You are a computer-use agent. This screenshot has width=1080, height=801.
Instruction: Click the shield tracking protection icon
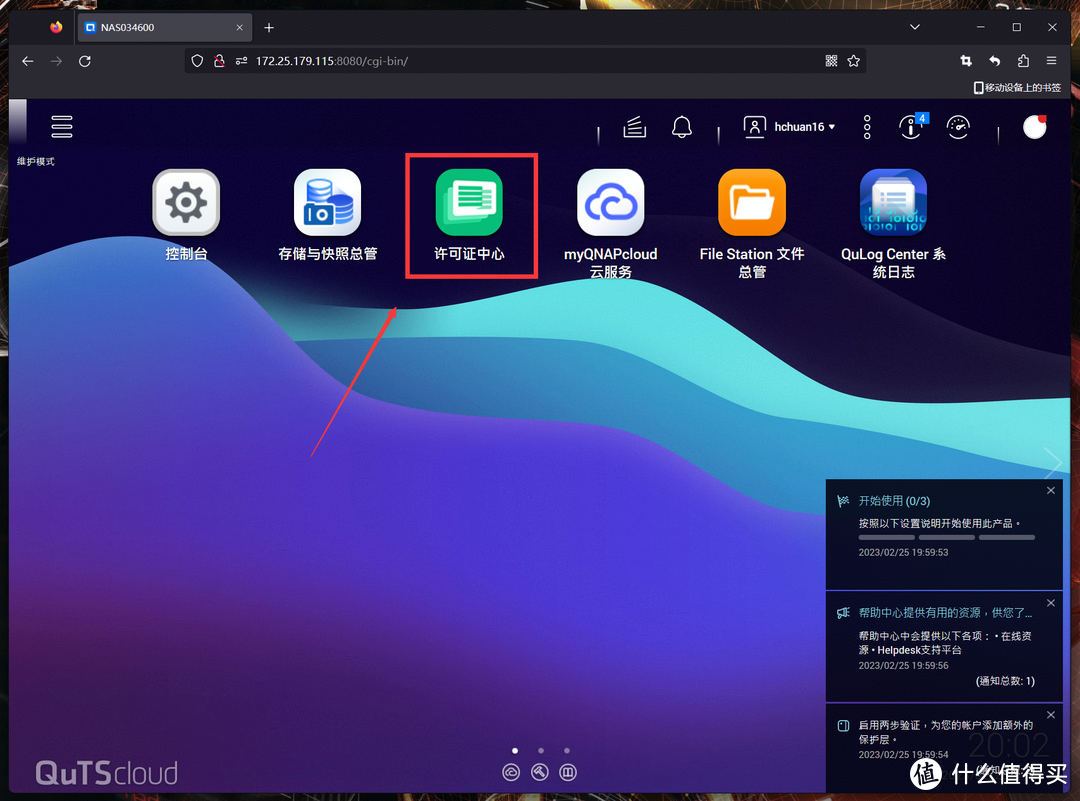(x=197, y=61)
